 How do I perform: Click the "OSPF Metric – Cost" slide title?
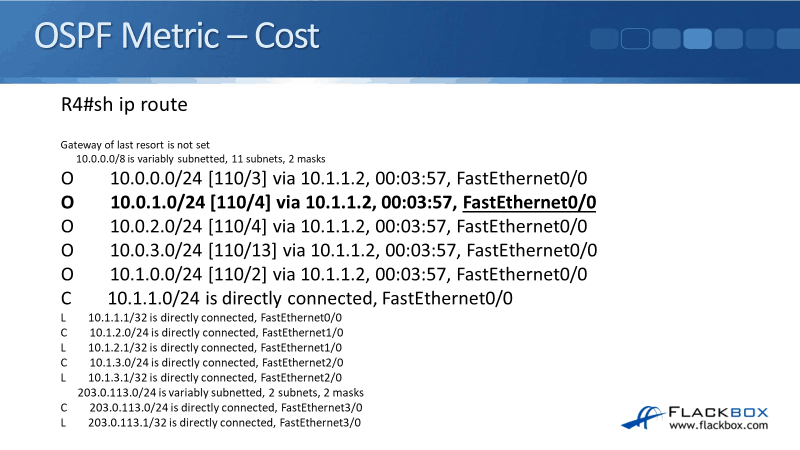click(x=177, y=37)
